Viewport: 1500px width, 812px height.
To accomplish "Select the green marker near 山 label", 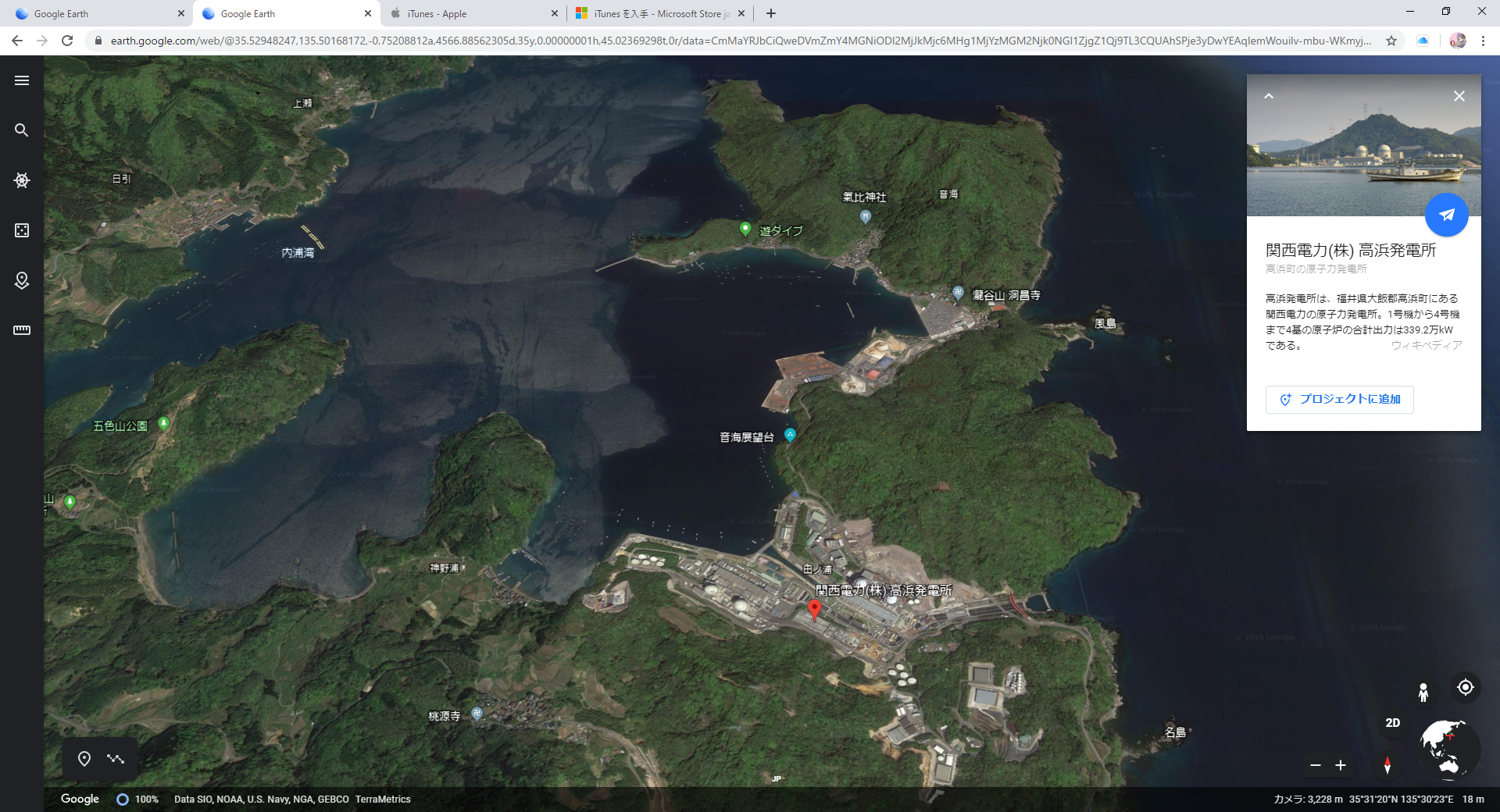I will click(70, 502).
